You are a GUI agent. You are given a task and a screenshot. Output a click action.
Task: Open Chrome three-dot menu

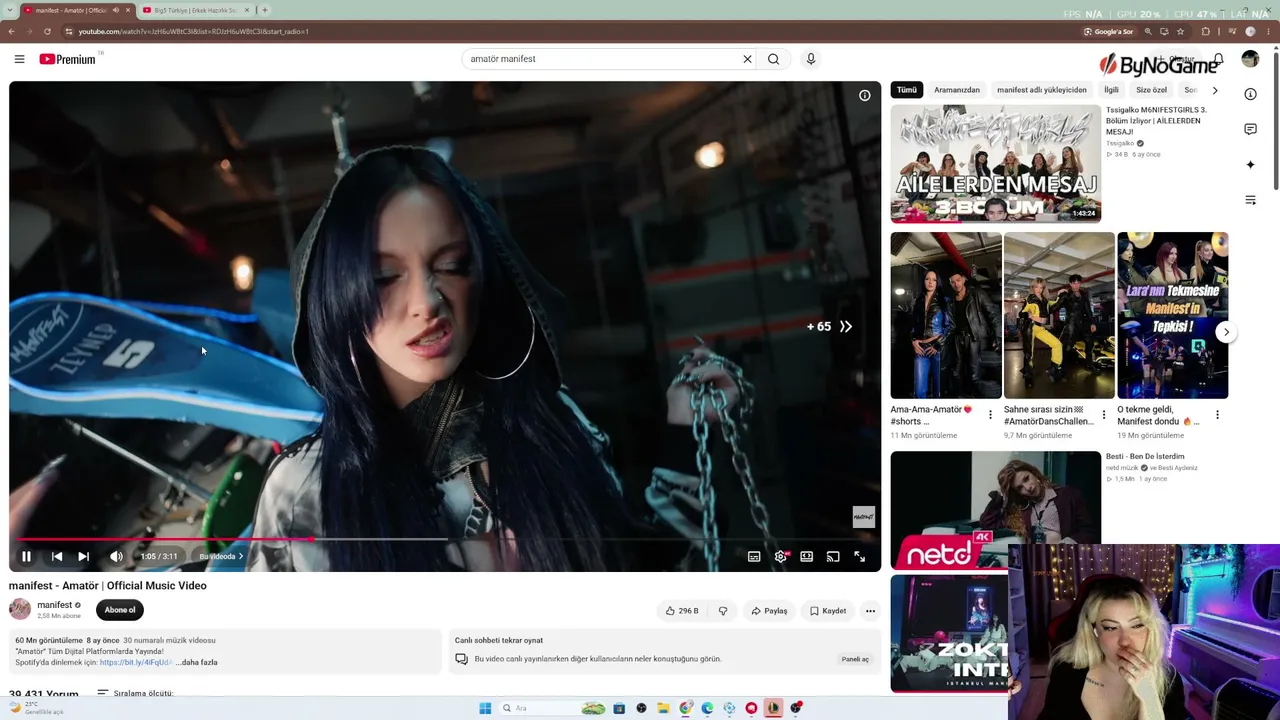[1268, 31]
